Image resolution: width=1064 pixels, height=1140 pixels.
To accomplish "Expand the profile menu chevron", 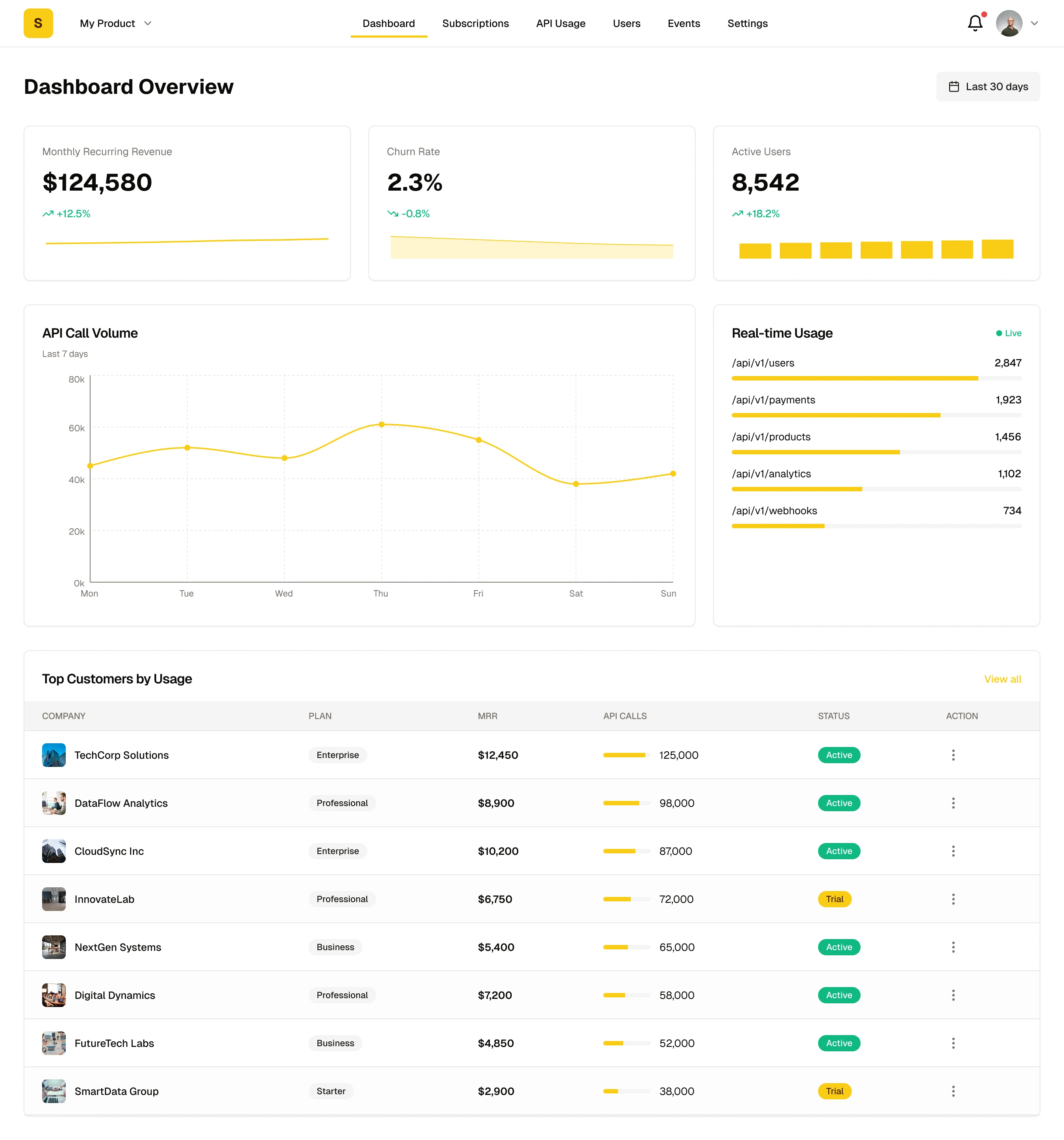I will tap(1034, 24).
